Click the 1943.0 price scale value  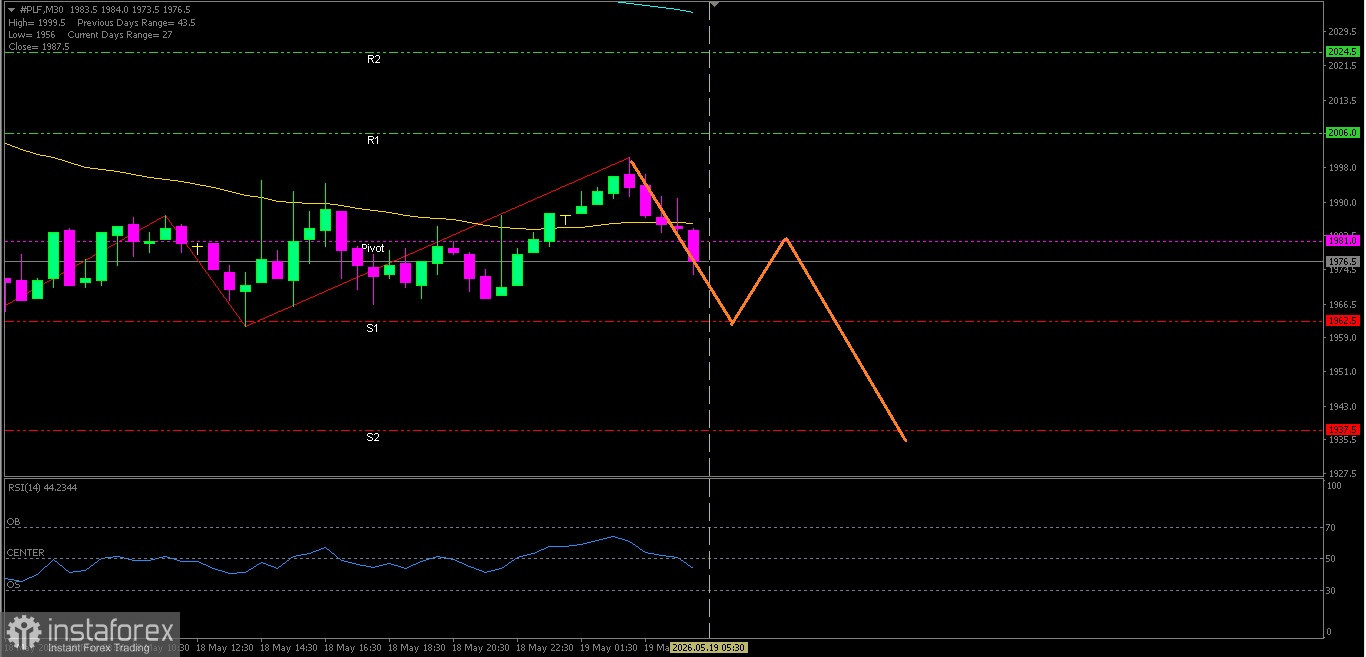click(x=1341, y=407)
